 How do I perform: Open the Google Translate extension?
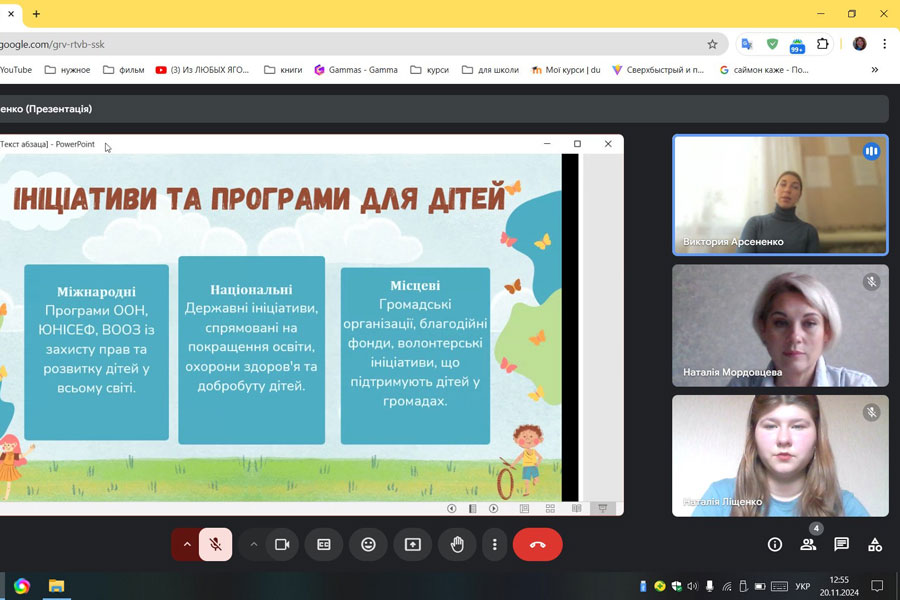[746, 44]
